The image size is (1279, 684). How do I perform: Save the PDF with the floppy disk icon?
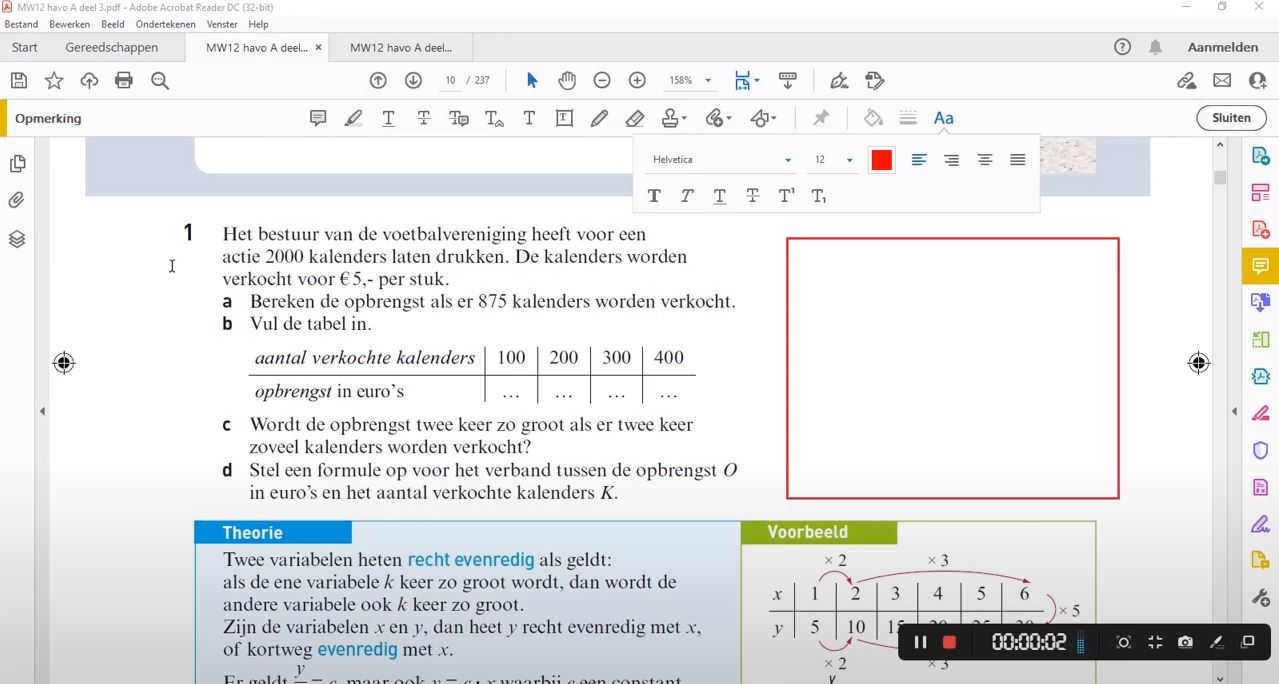click(18, 81)
